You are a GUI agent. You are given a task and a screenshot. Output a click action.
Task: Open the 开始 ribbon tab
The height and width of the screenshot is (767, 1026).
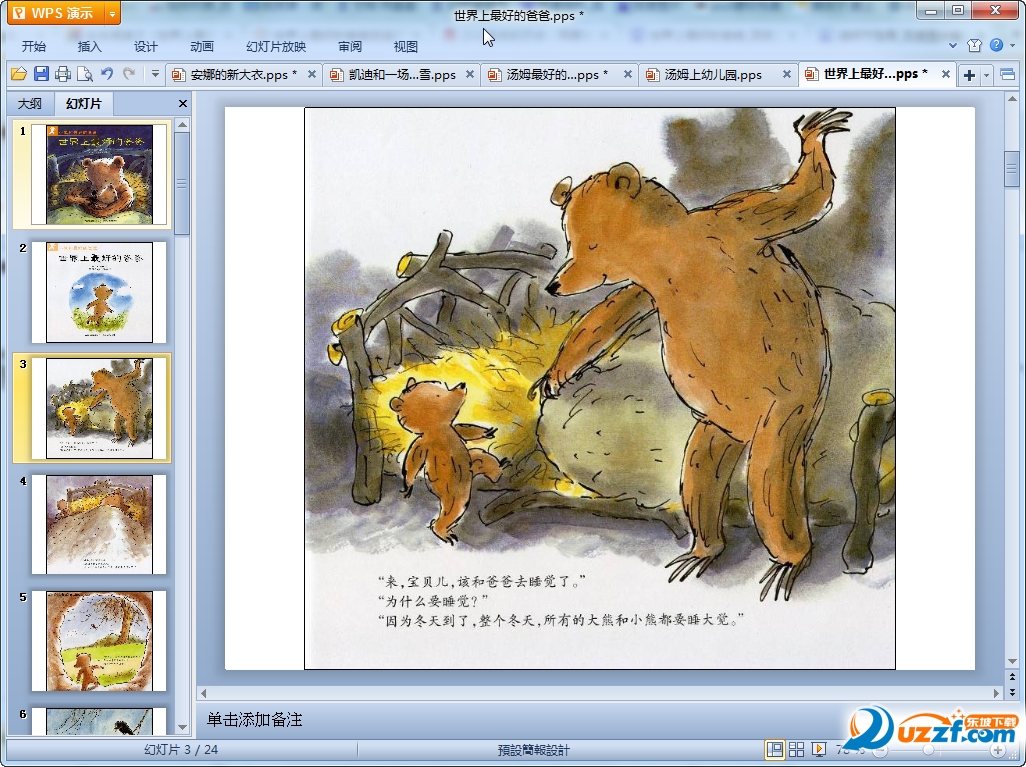(34, 46)
